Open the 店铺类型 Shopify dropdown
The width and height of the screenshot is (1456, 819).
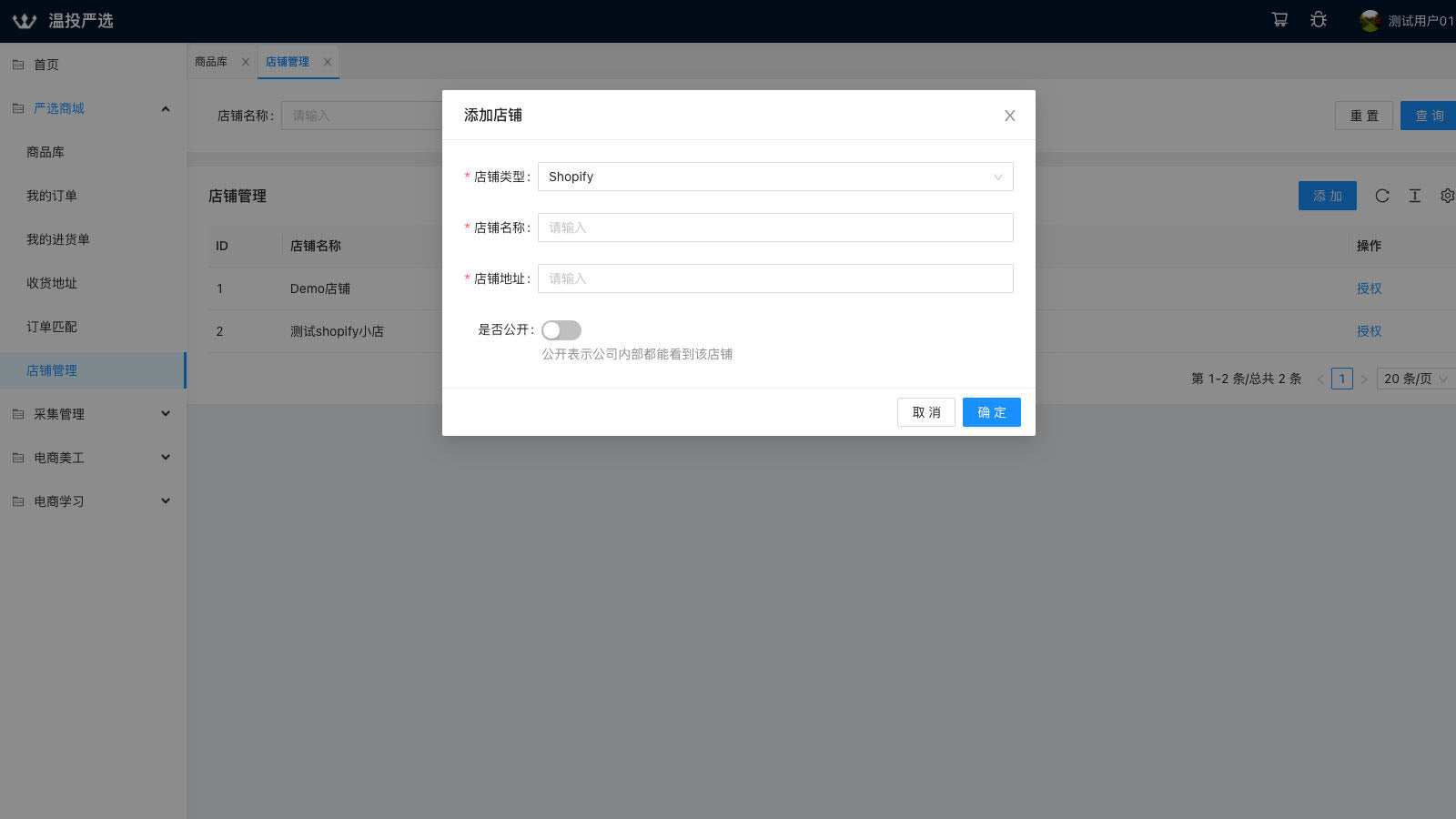click(775, 177)
